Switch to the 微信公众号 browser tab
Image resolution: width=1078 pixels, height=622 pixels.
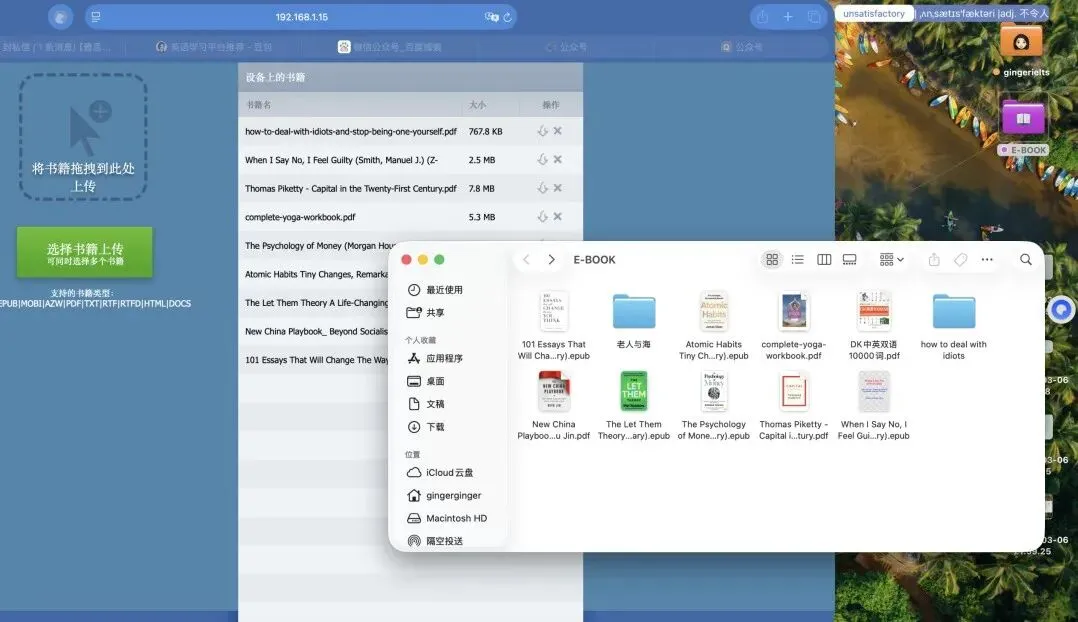(390, 47)
